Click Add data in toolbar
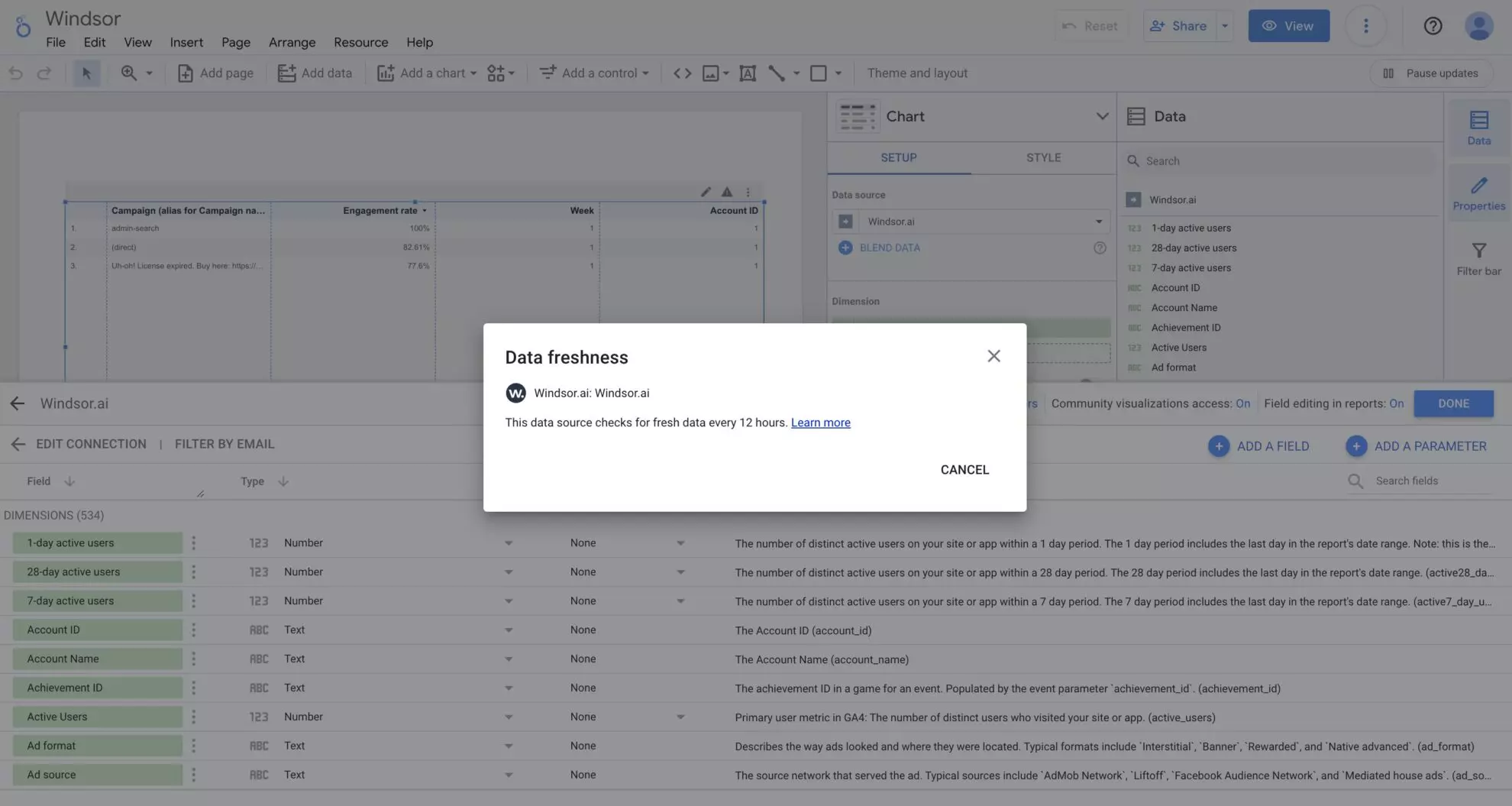This screenshot has height=806, width=1512. pos(315,73)
